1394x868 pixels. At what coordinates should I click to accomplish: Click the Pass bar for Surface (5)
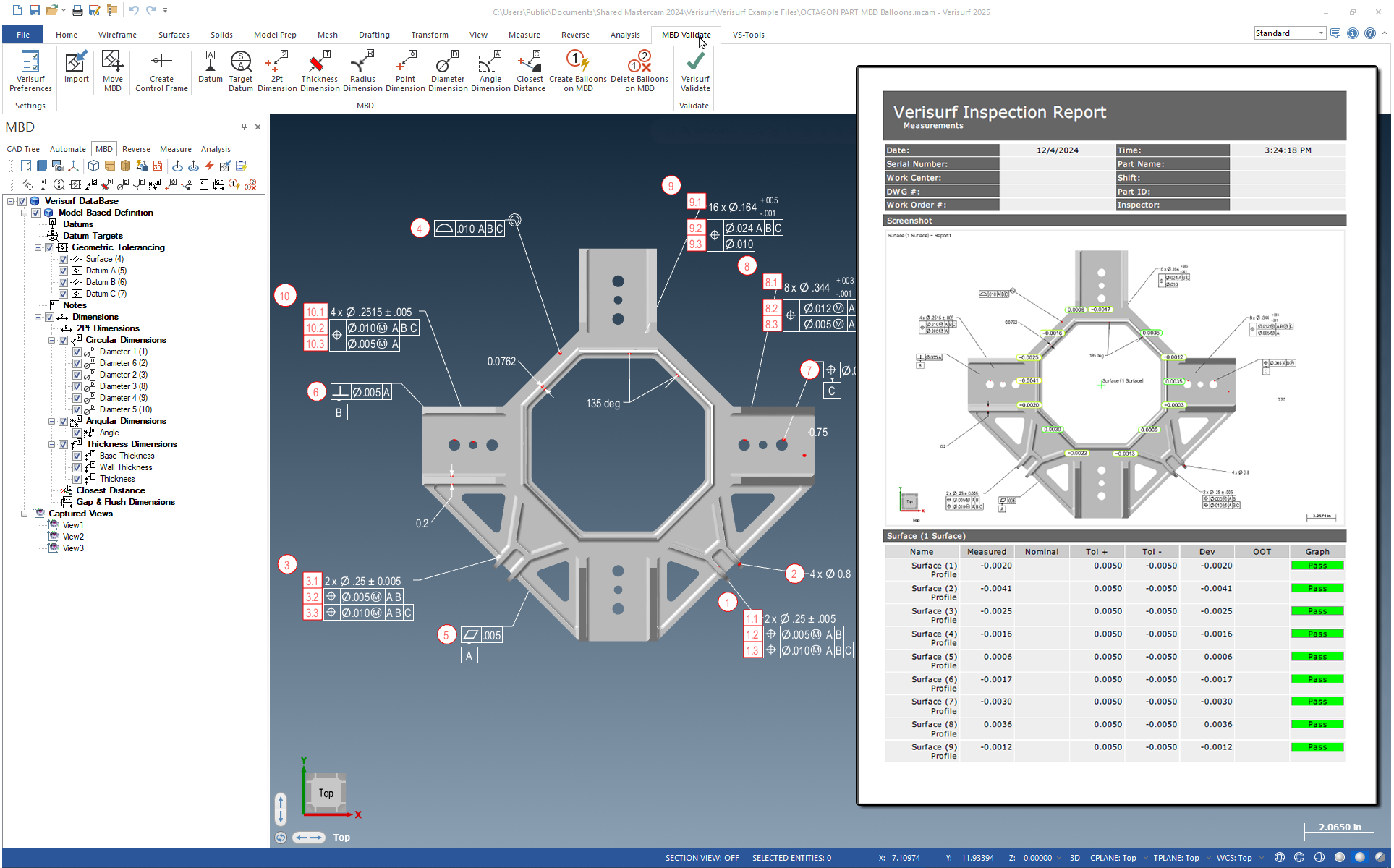tap(1317, 657)
